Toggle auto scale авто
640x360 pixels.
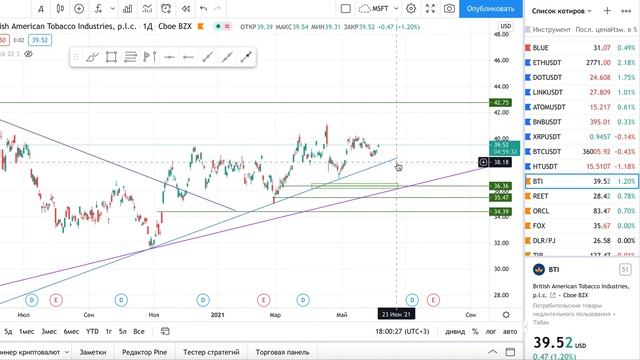510,331
